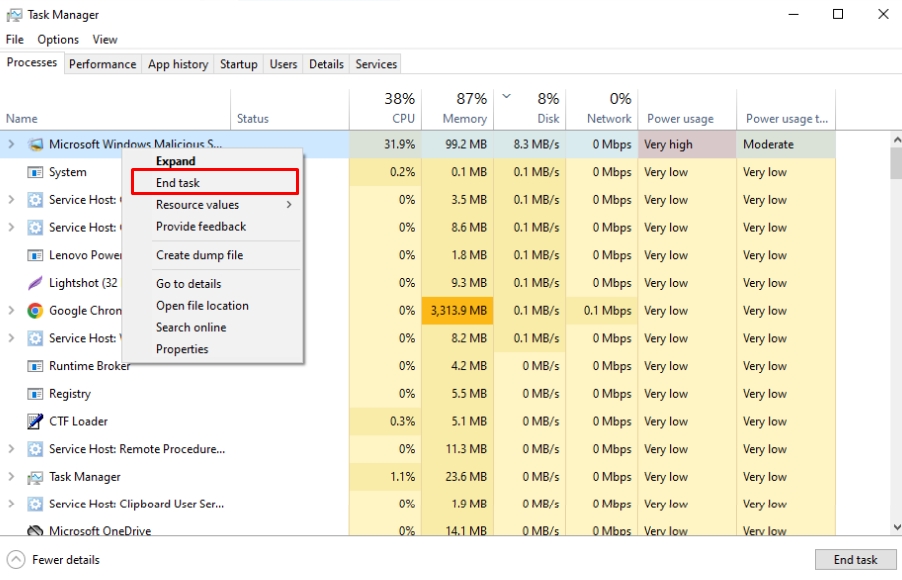The height and width of the screenshot is (580, 902).
Task: Expand the Microsoft Windows Malicious Software process
Action: coord(11,144)
